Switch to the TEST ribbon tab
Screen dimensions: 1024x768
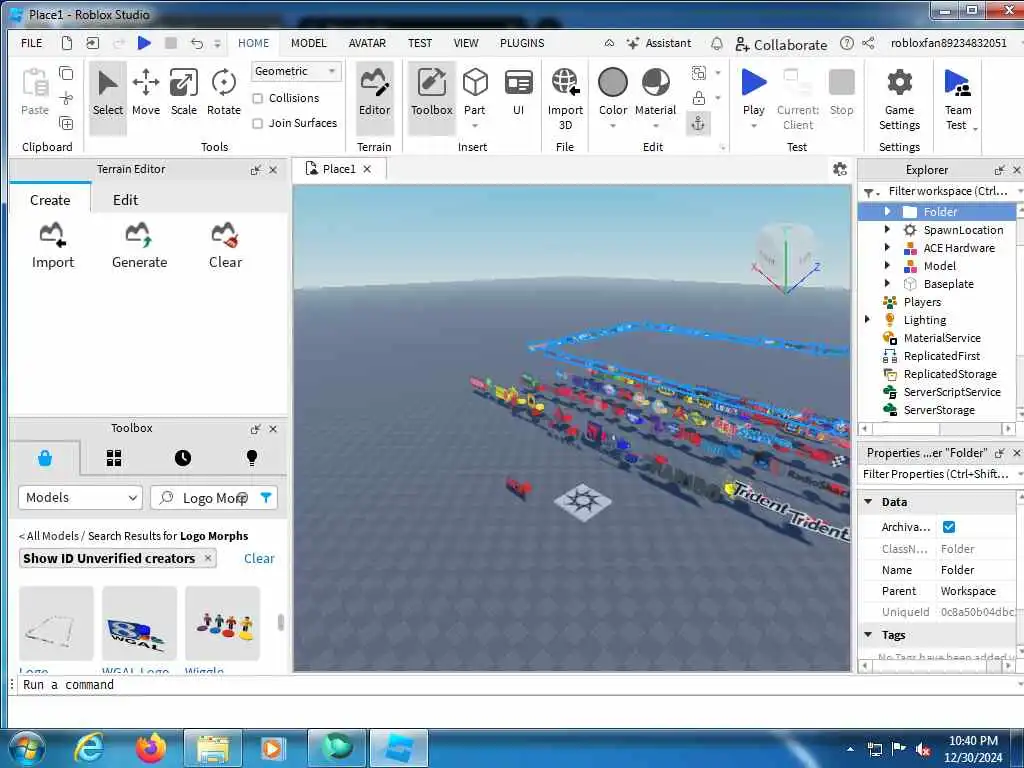(420, 43)
